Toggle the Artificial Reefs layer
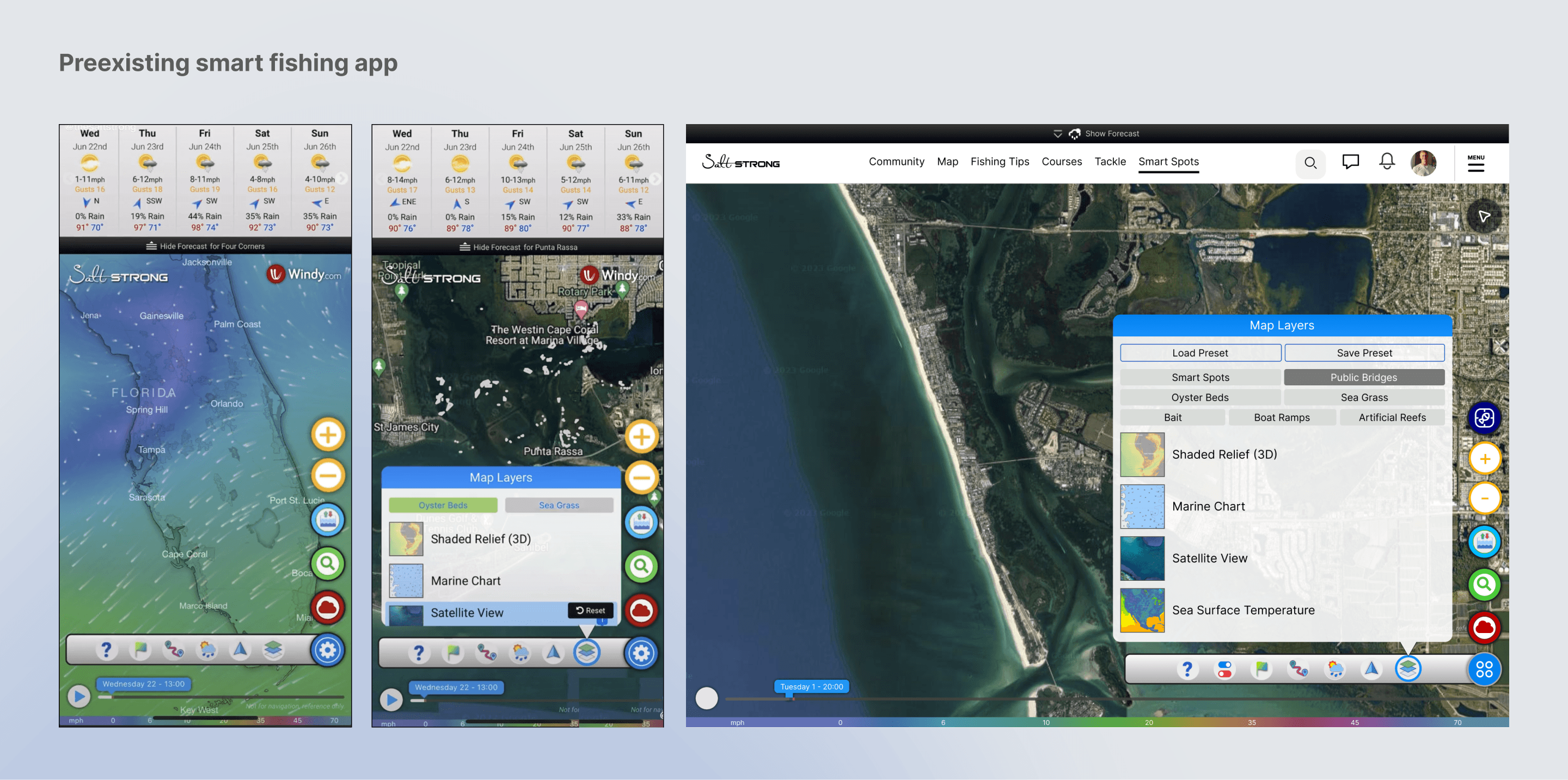The image size is (1568, 780). click(x=1392, y=417)
